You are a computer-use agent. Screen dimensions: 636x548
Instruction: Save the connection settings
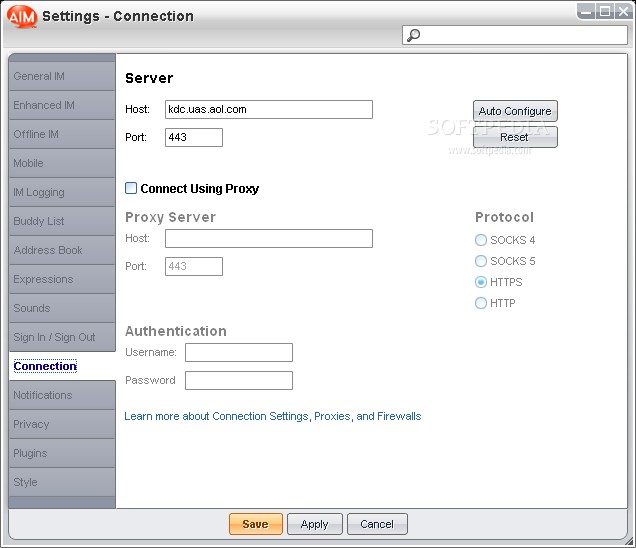coord(256,524)
